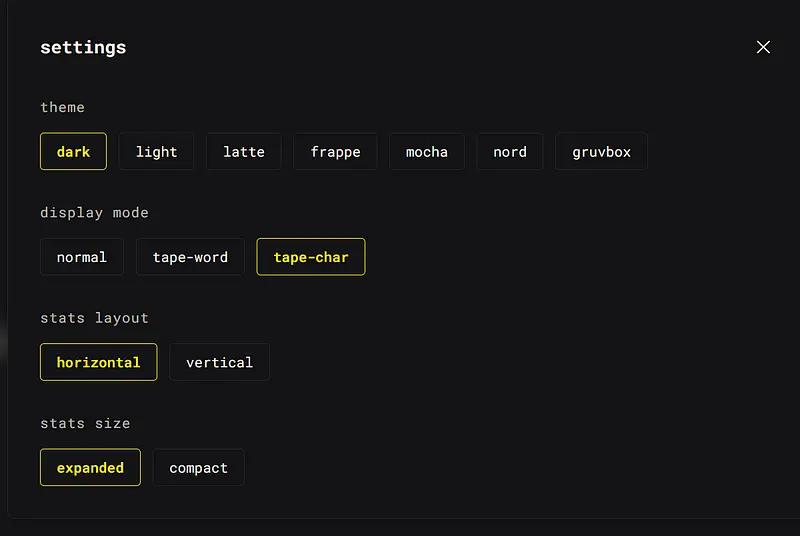Click the display mode section label
This screenshot has height=536, width=800.
coord(94,212)
